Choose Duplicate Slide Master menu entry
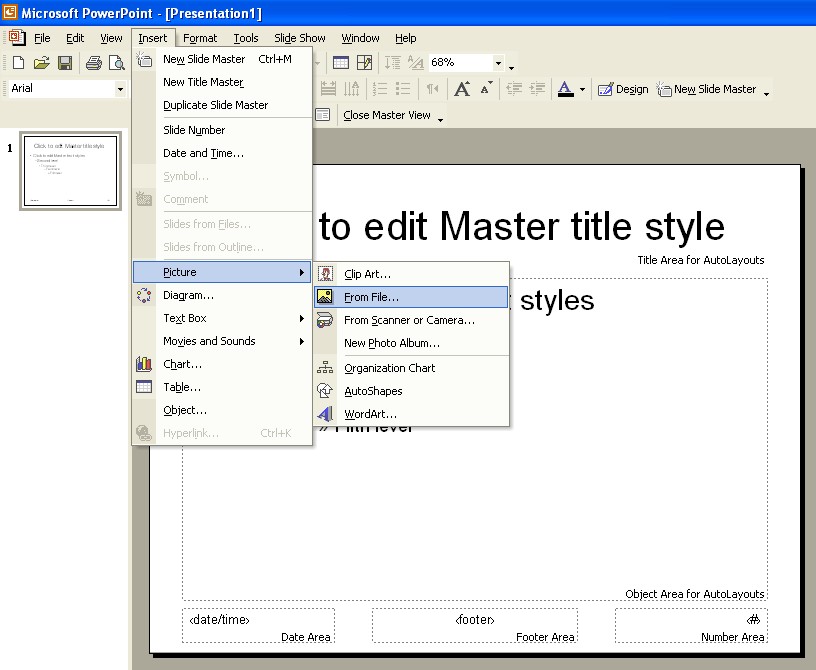Image resolution: width=816 pixels, height=670 pixels. point(222,105)
